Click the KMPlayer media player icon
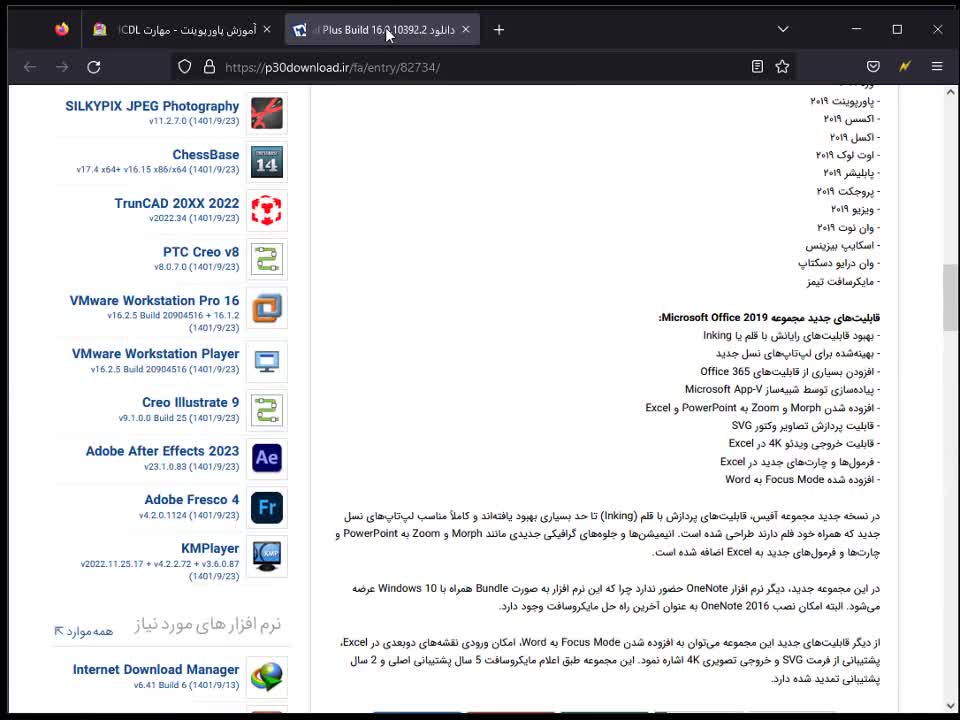 click(266, 557)
